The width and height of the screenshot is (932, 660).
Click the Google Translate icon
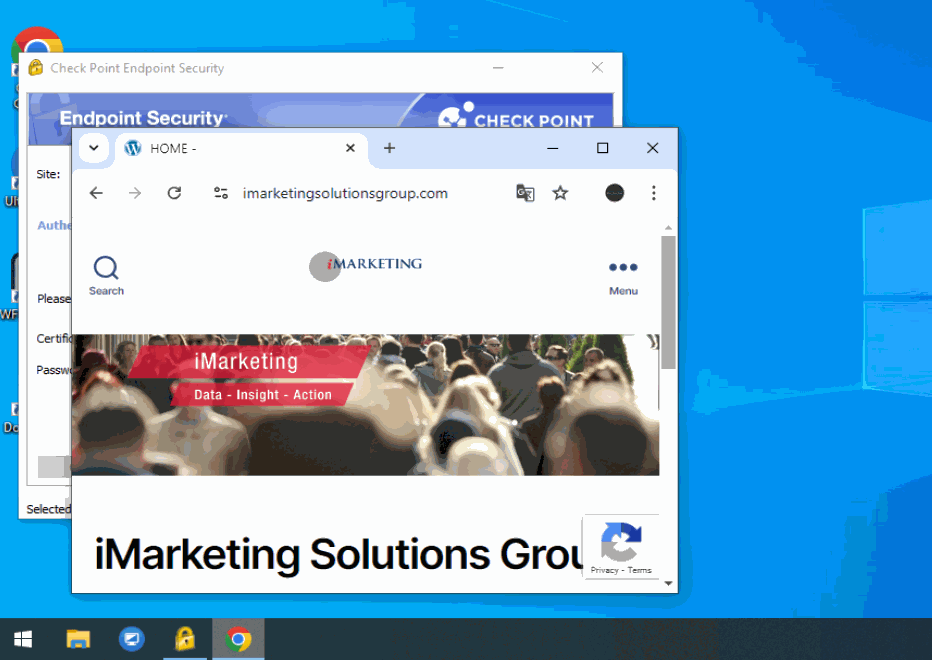(525, 193)
